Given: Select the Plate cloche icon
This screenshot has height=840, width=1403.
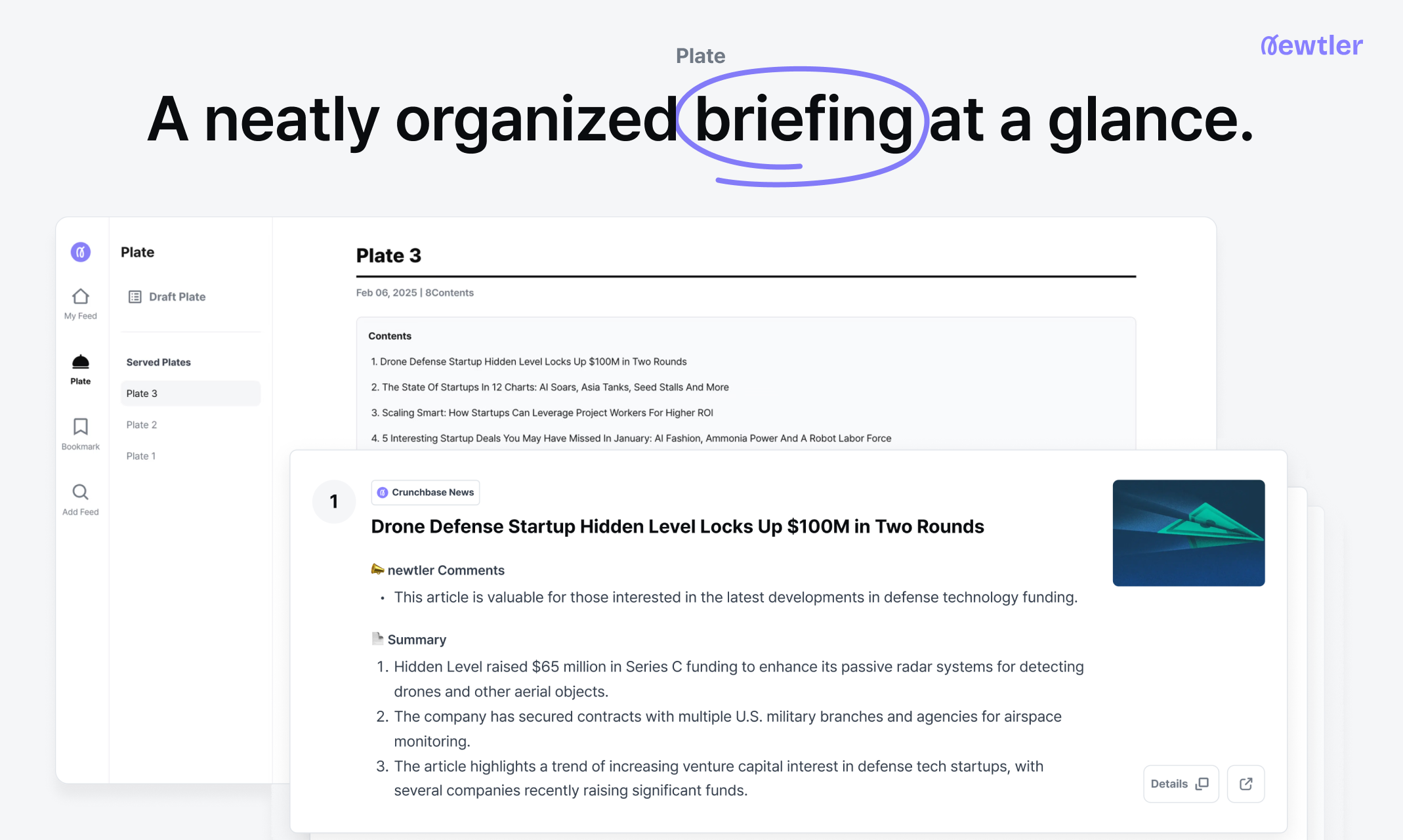Looking at the screenshot, I should pyautogui.click(x=80, y=362).
